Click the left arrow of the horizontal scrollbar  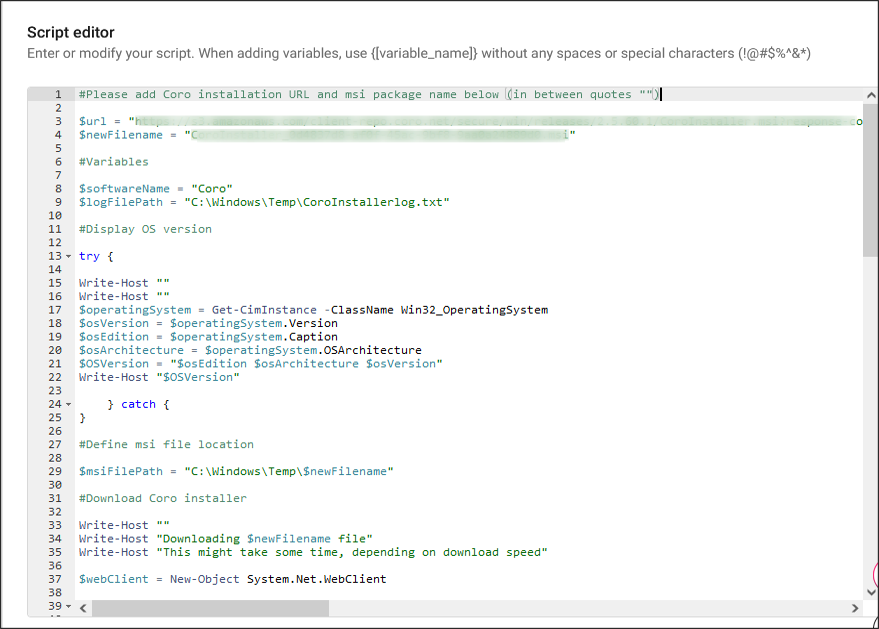84,607
